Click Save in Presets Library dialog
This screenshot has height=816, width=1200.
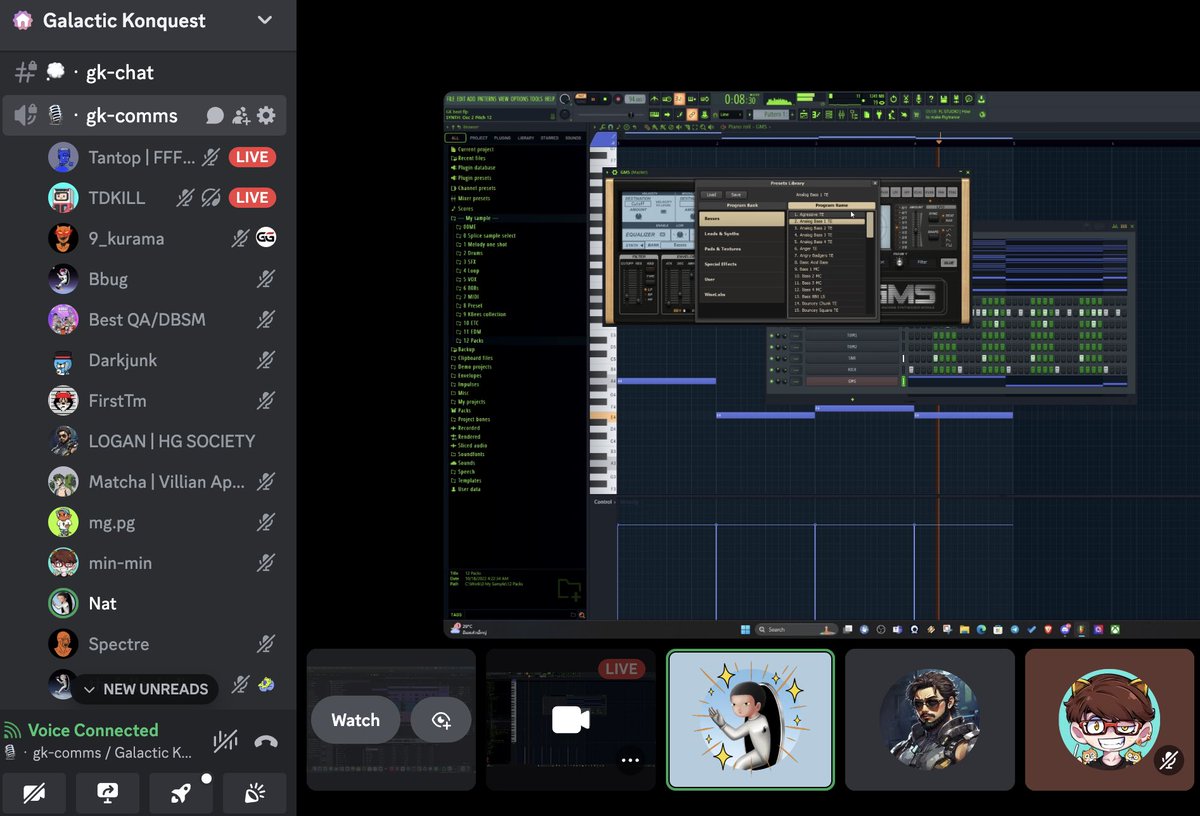736,195
